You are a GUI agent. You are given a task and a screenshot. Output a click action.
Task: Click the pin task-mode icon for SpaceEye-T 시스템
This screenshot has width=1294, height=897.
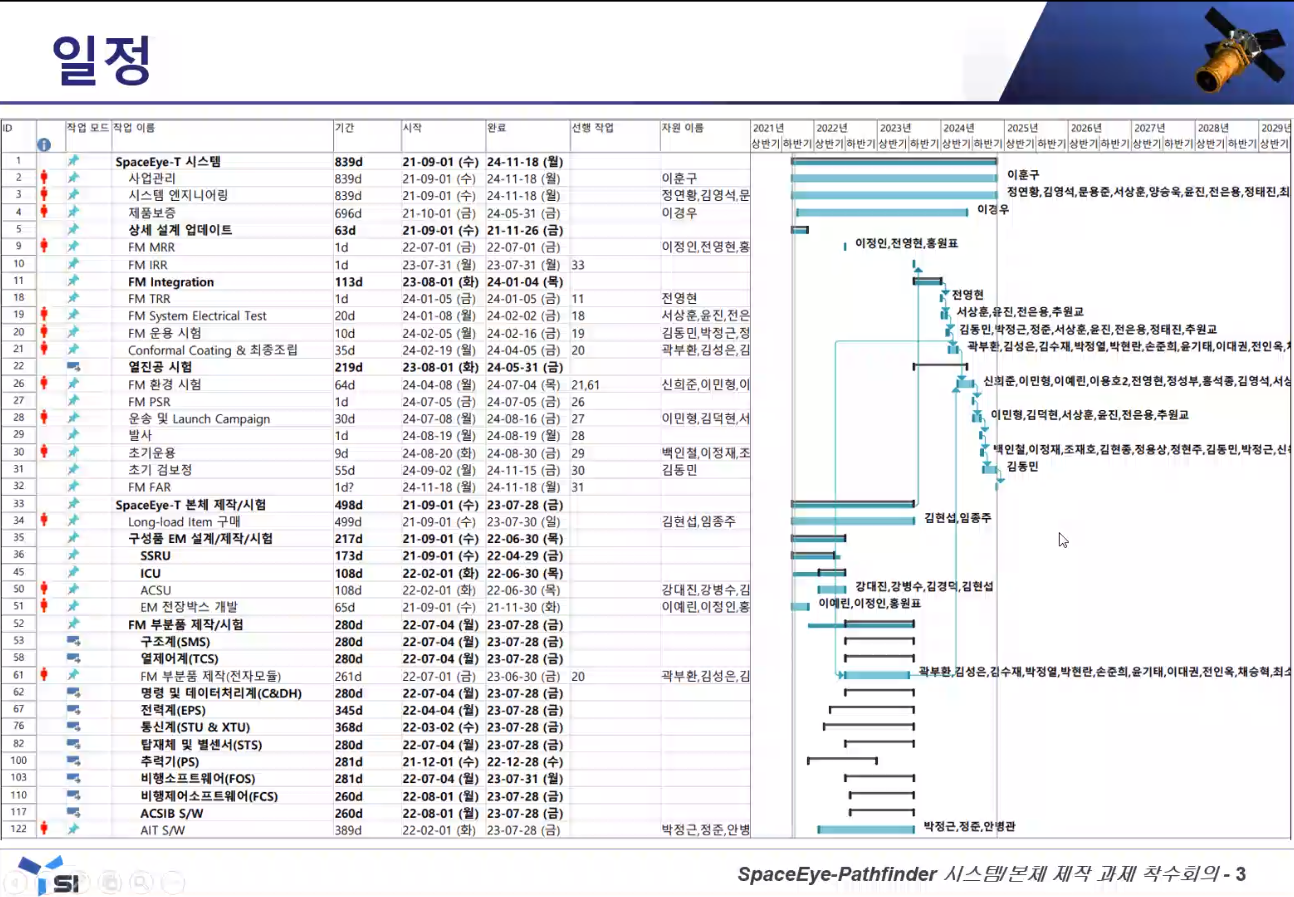(73, 161)
